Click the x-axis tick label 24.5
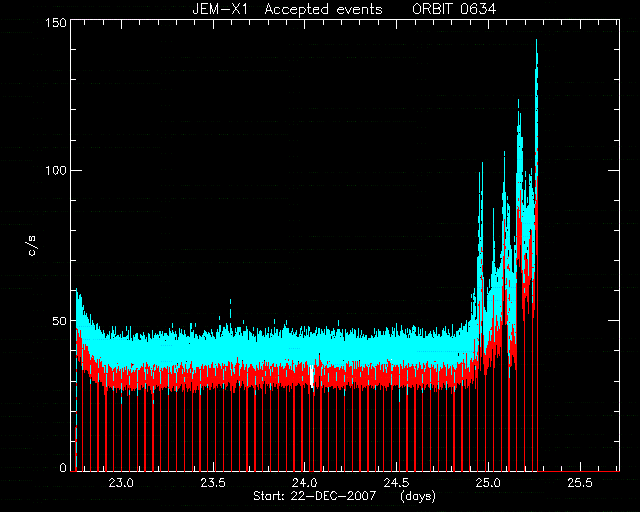 (396, 483)
